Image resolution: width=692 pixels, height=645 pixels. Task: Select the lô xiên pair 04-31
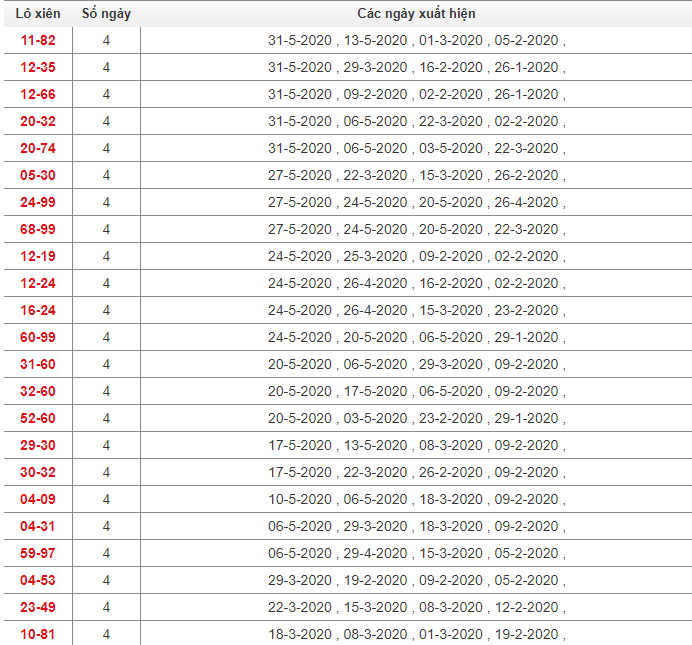(38, 526)
